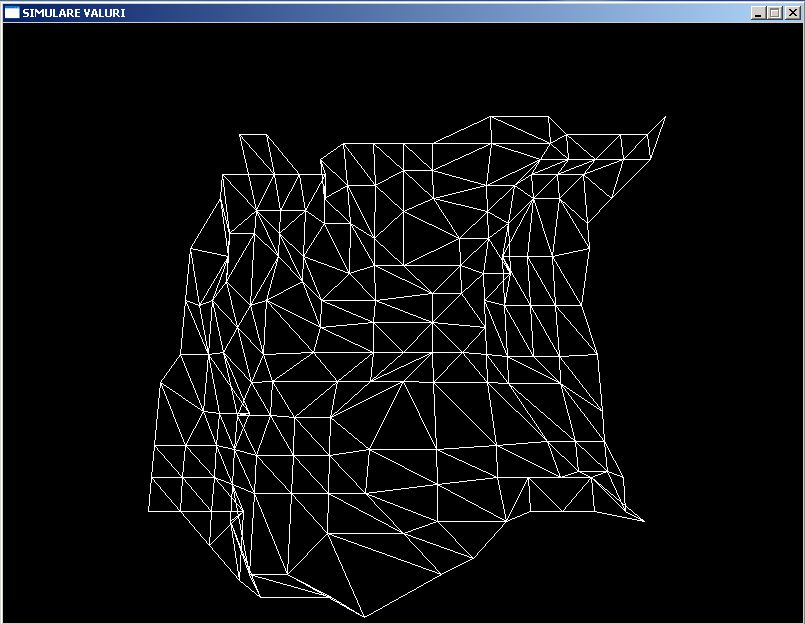This screenshot has height=624, width=805.
Task: Click the SIMULARE VALURI title text
Action: click(x=74, y=13)
